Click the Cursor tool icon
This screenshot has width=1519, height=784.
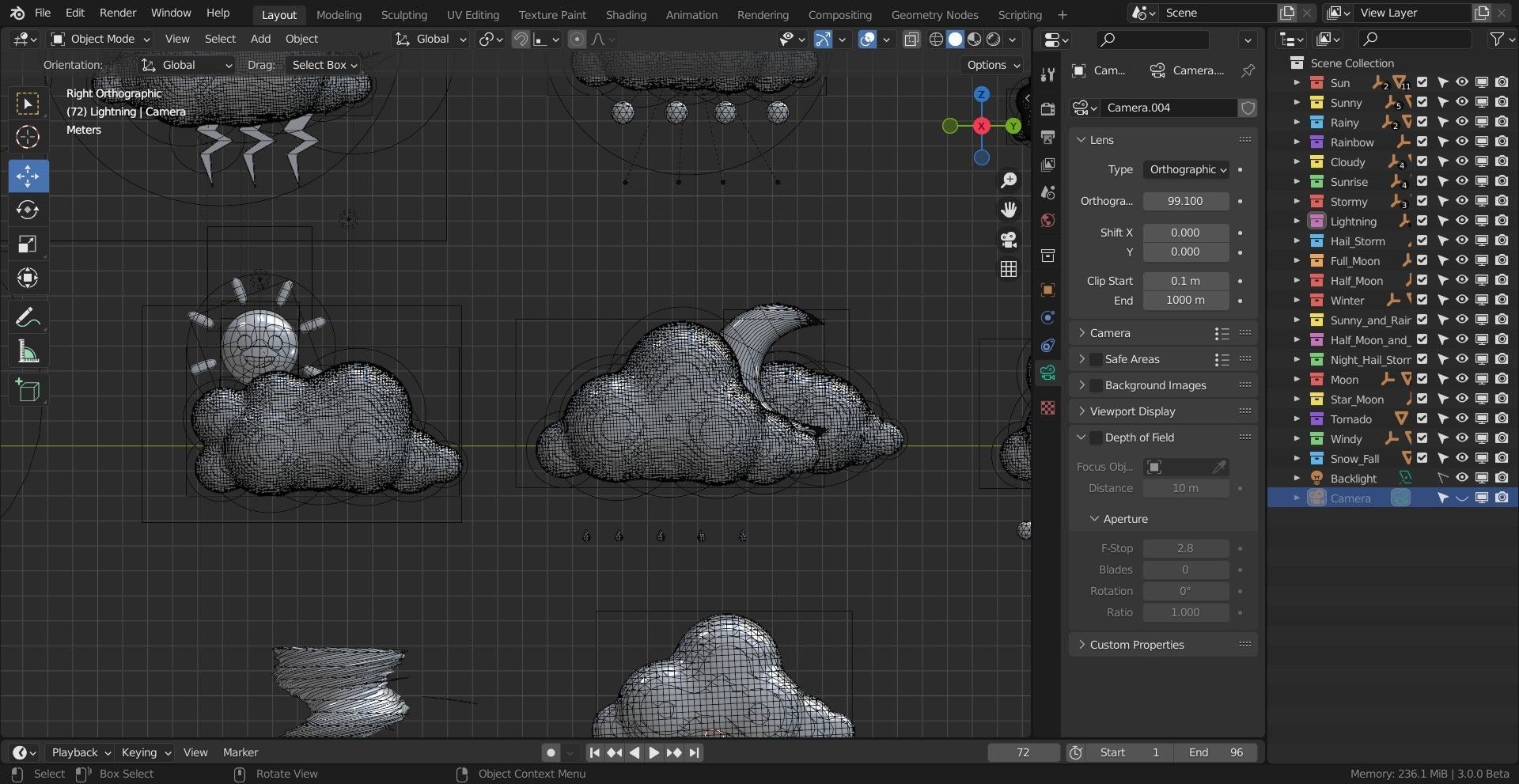tap(28, 138)
